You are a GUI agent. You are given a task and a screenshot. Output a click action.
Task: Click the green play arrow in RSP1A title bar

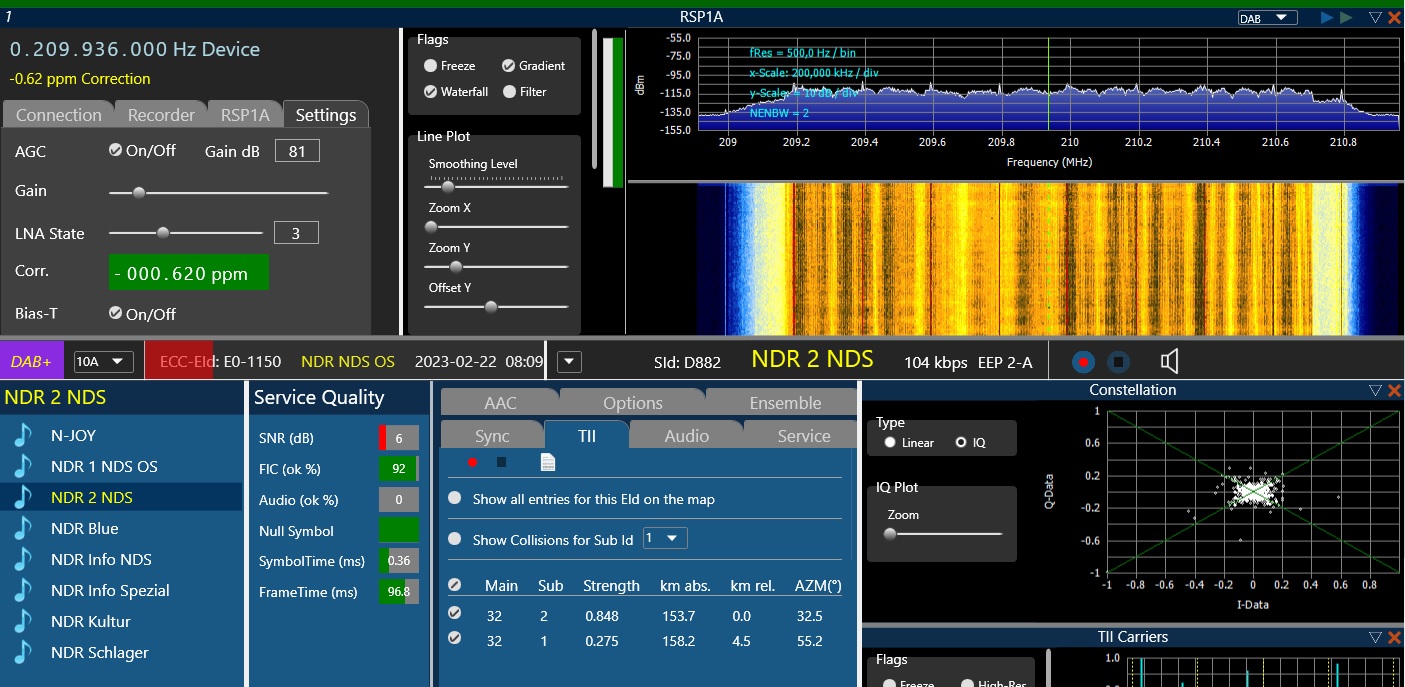pos(1346,17)
